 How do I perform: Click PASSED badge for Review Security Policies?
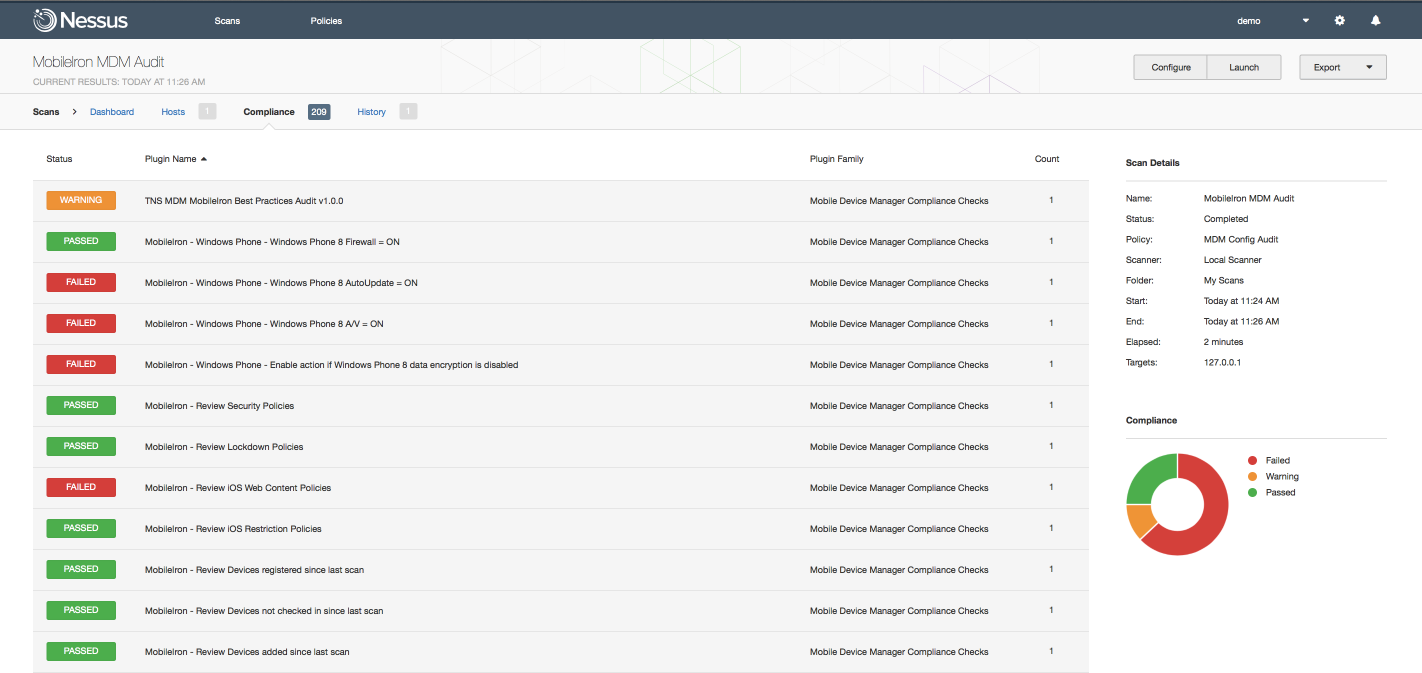point(81,405)
